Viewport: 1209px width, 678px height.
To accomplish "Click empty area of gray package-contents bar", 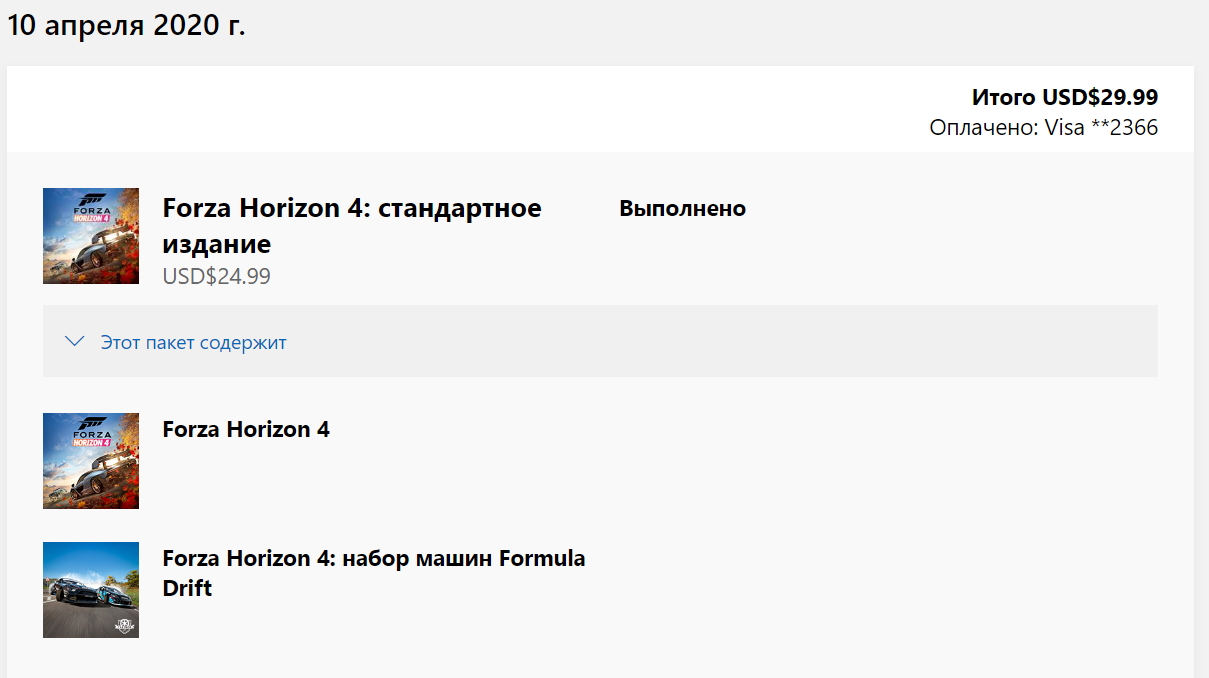I will (x=700, y=342).
